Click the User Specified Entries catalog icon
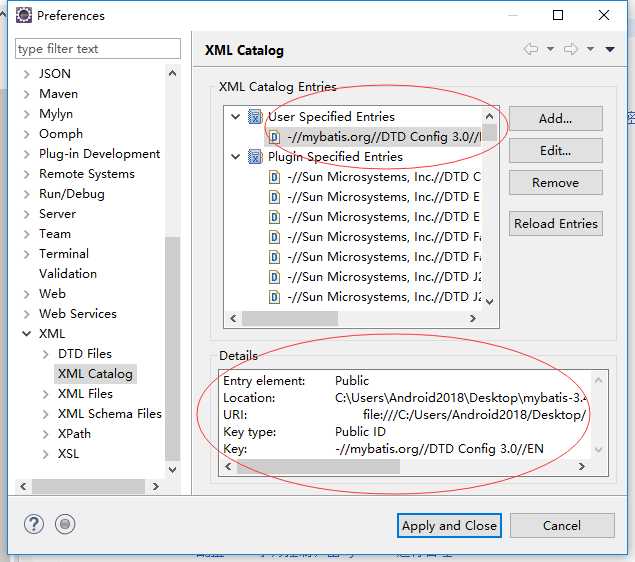635x562 pixels. click(x=255, y=117)
